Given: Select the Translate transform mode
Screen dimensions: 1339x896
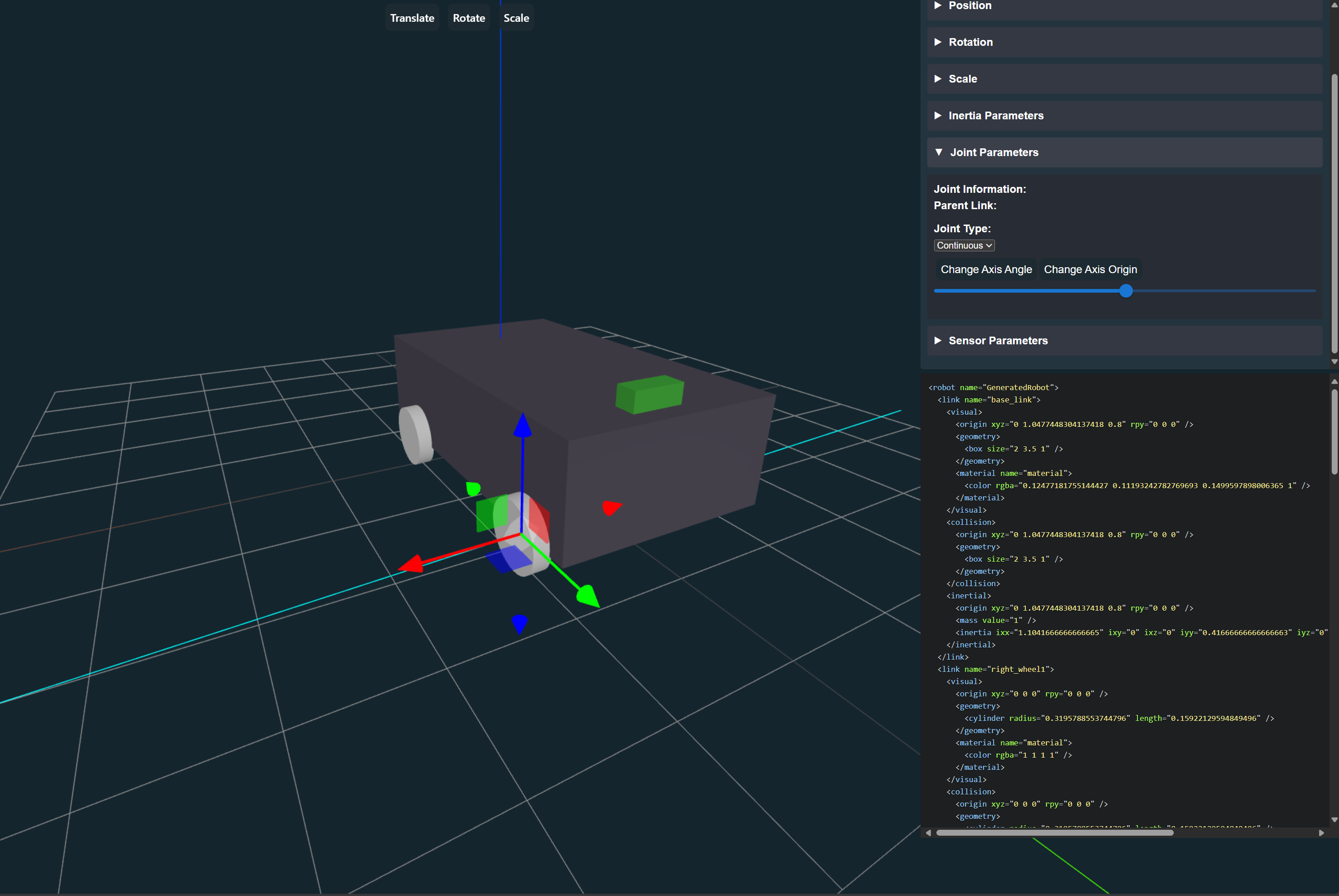Looking at the screenshot, I should tap(412, 18).
